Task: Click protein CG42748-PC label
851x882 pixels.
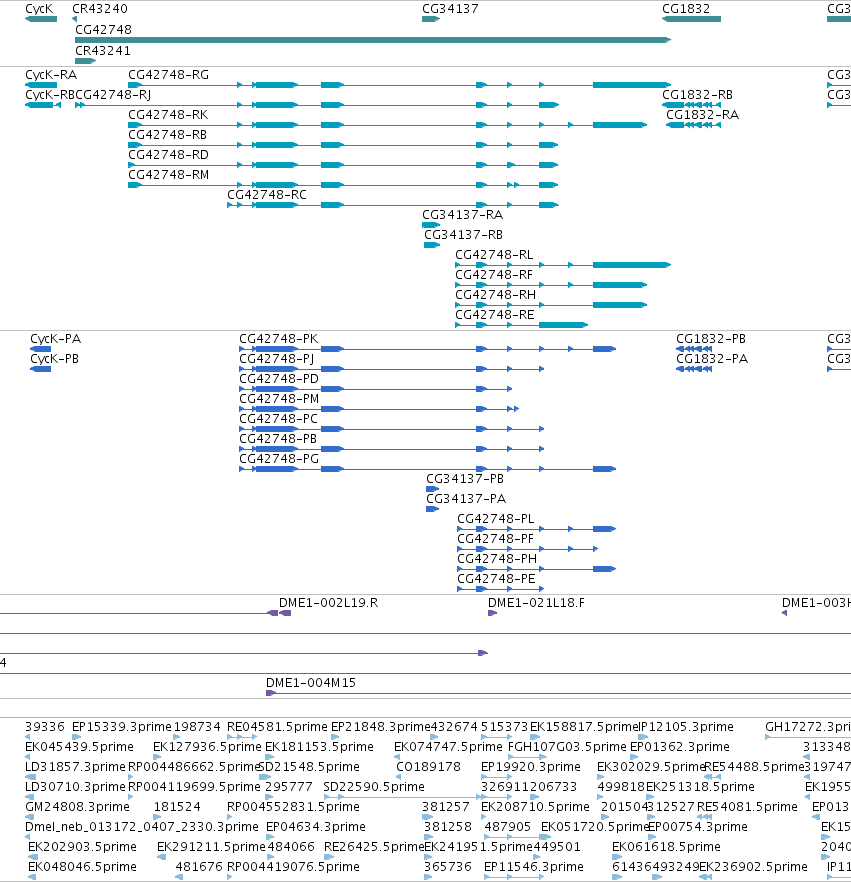Action: click(x=278, y=418)
